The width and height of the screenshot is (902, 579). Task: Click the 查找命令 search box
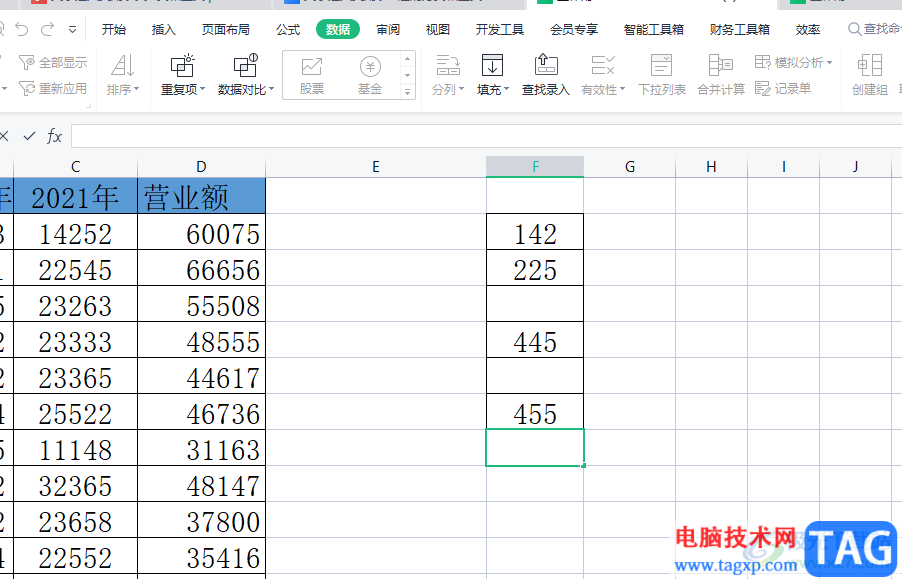pos(875,29)
